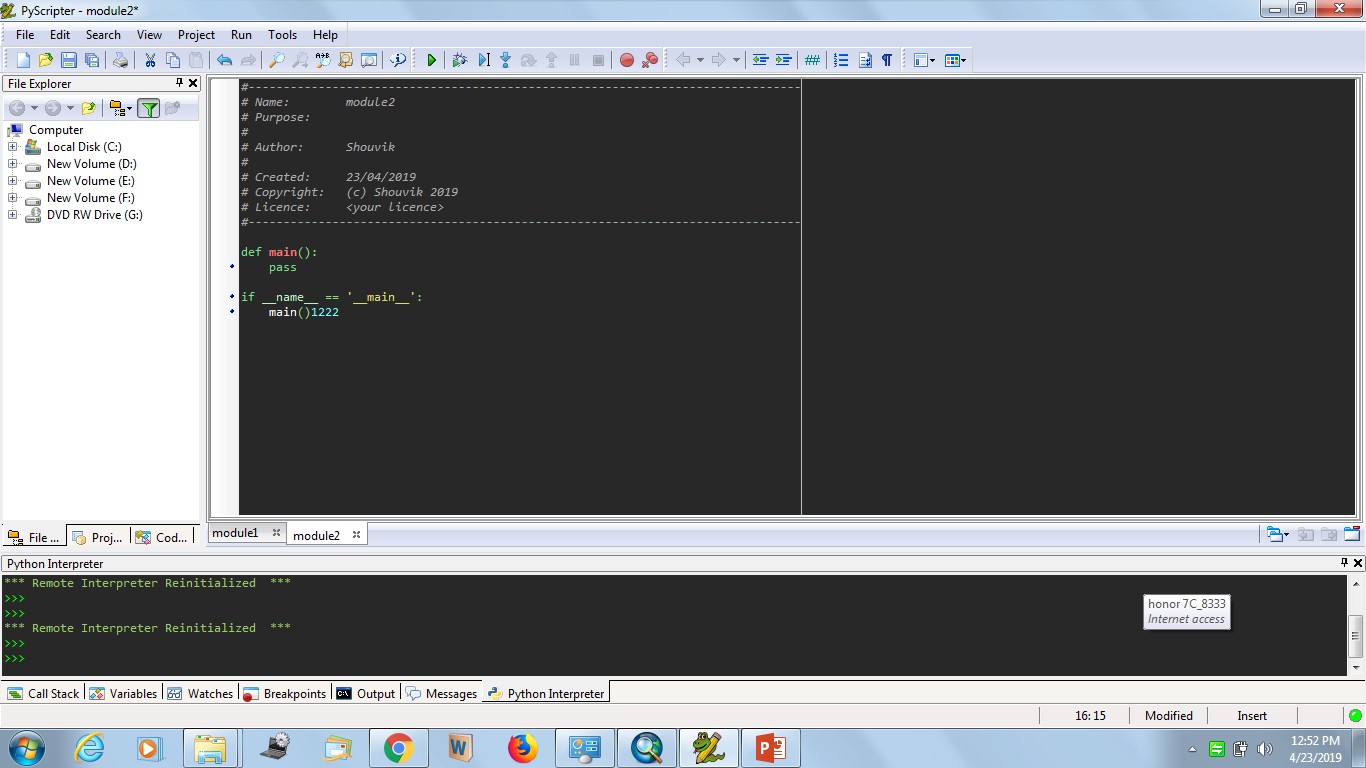Screen dimensions: 1366x768
Task: Clear all breakpoints with the crossed-circle icon
Action: tap(650, 60)
